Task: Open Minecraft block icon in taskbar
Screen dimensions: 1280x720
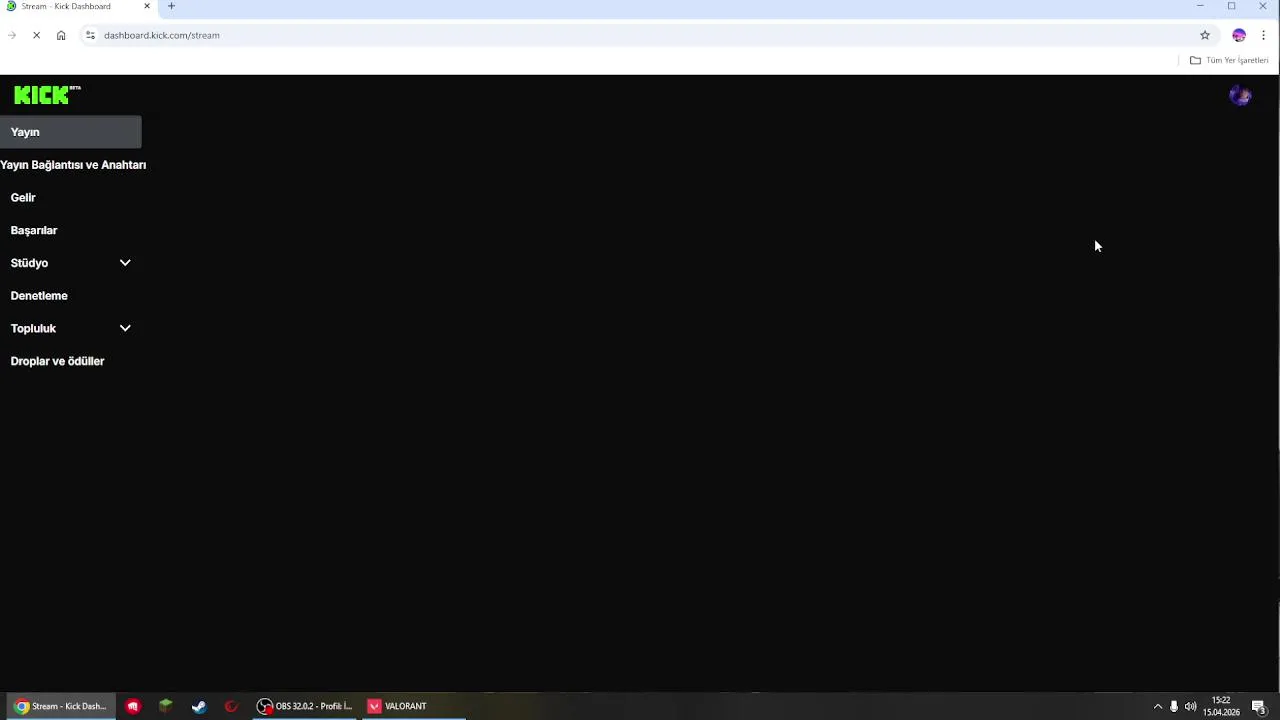Action: pyautogui.click(x=166, y=706)
